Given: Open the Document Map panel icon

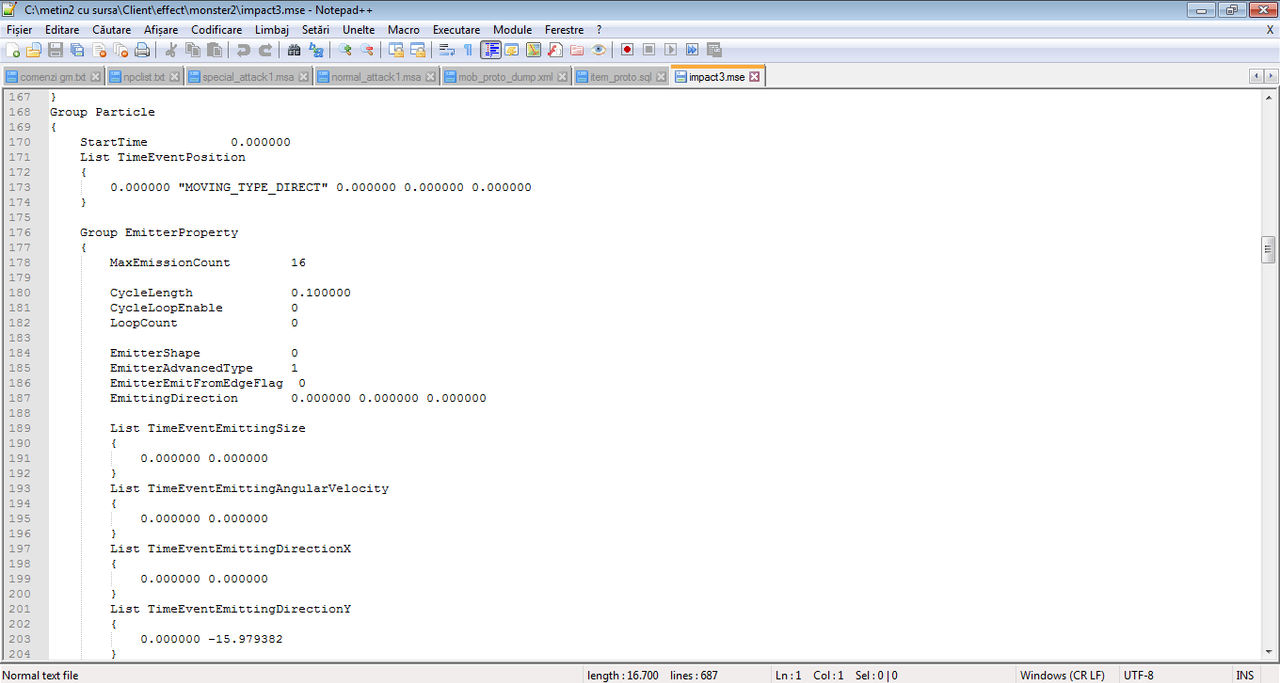Looking at the screenshot, I should tap(533, 50).
